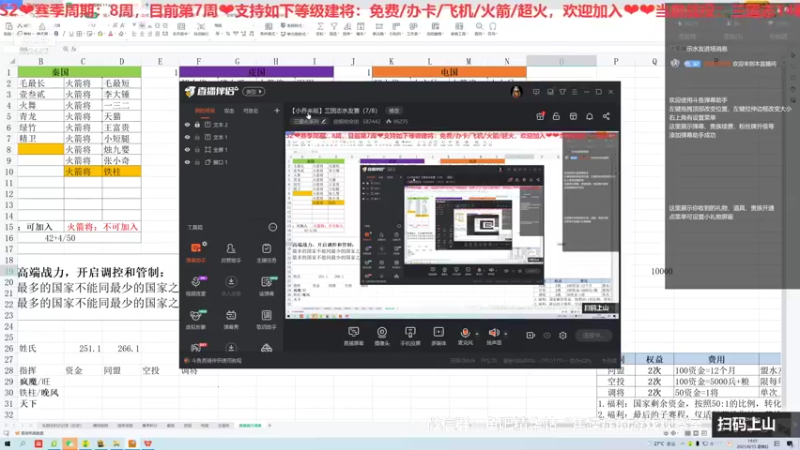Click the record video camera icon
Screen dimensions: 800x450
531,335
